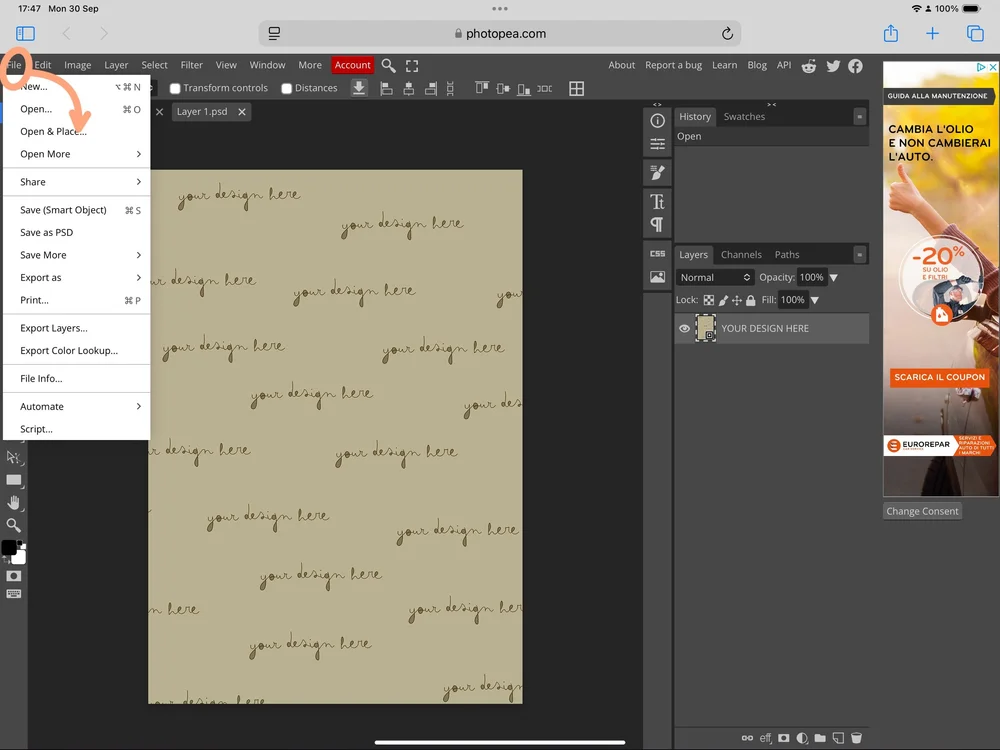Select the Hand tool

tap(14, 502)
